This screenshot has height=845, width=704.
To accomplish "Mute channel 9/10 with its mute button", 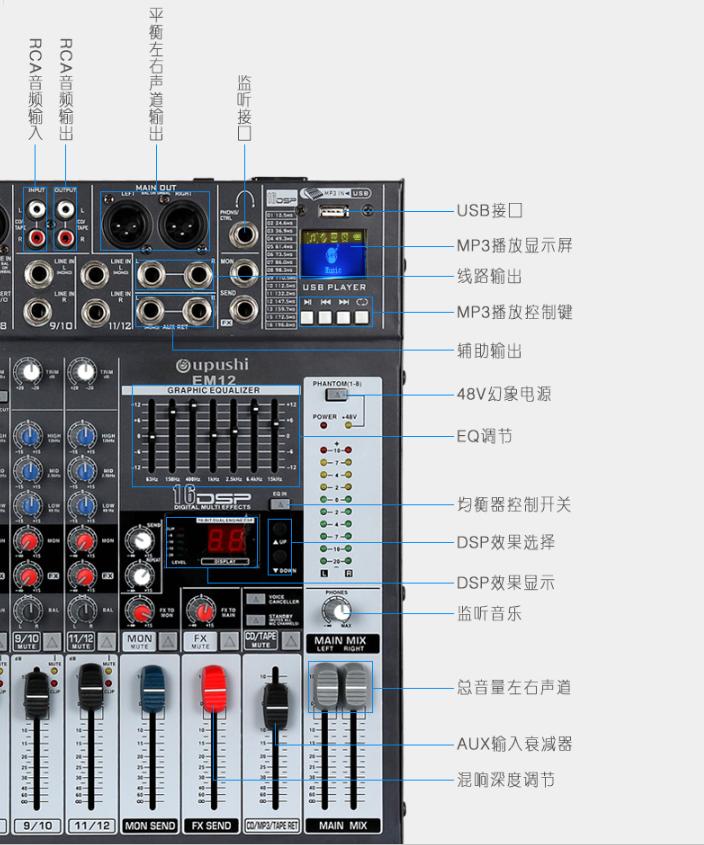I will tap(52, 641).
